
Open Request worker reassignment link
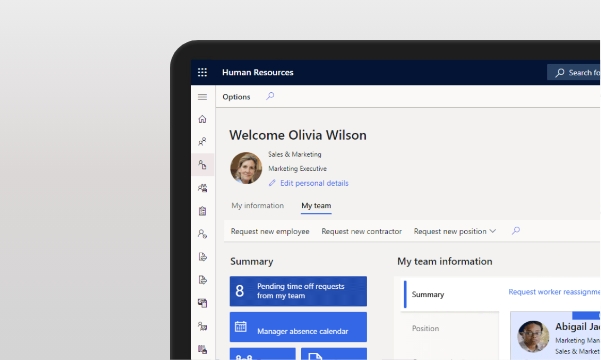coord(554,292)
